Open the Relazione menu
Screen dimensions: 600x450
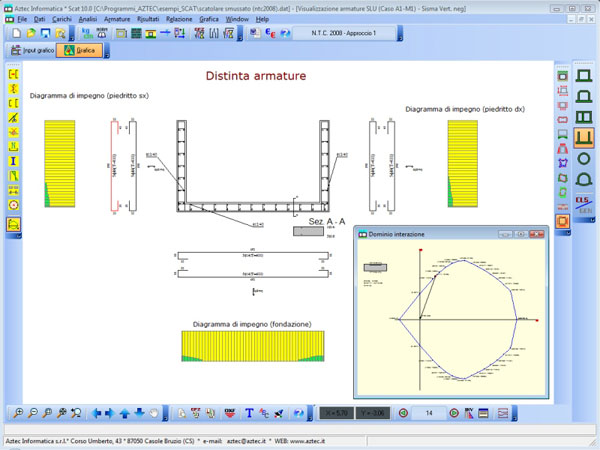pyautogui.click(x=179, y=19)
